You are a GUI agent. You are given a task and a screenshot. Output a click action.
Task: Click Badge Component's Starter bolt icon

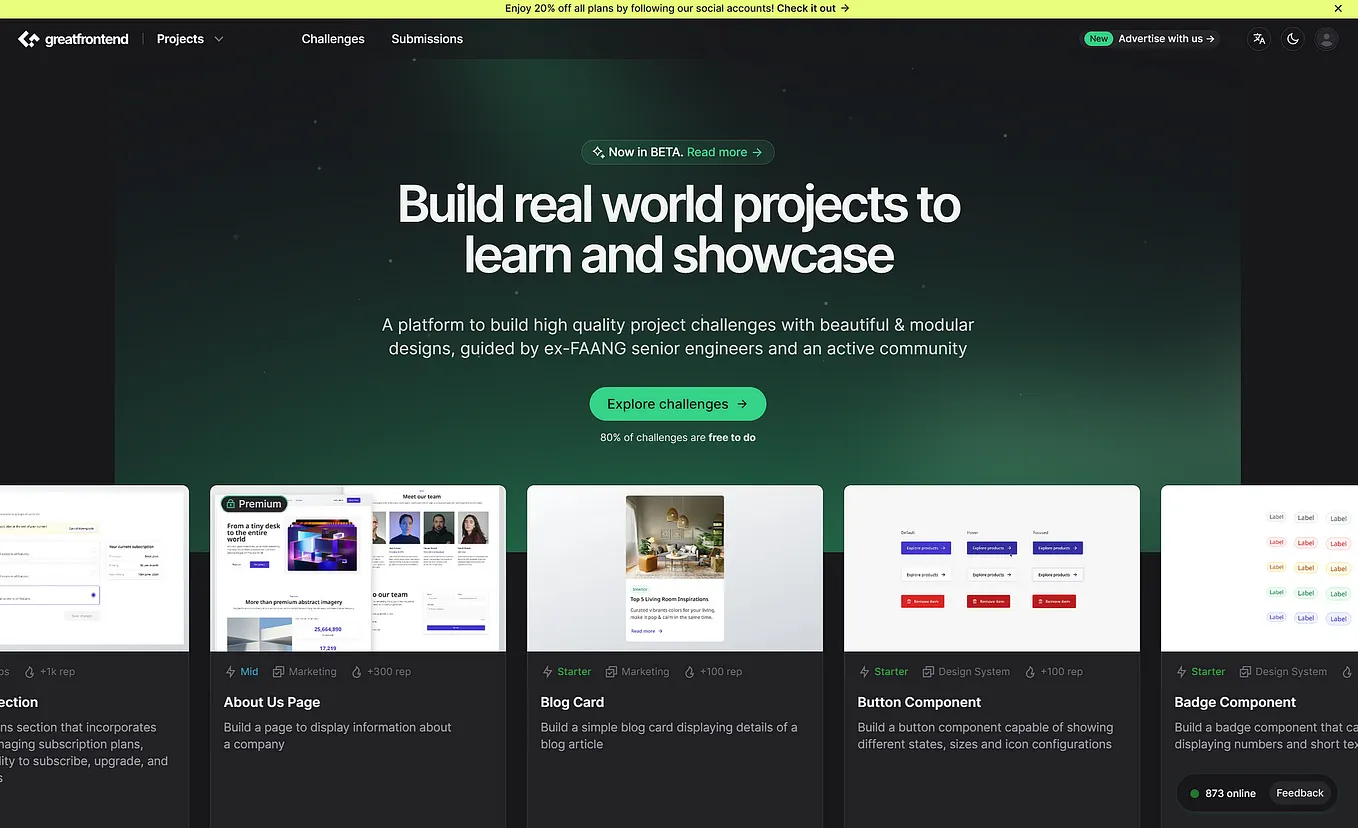pyautogui.click(x=1181, y=672)
